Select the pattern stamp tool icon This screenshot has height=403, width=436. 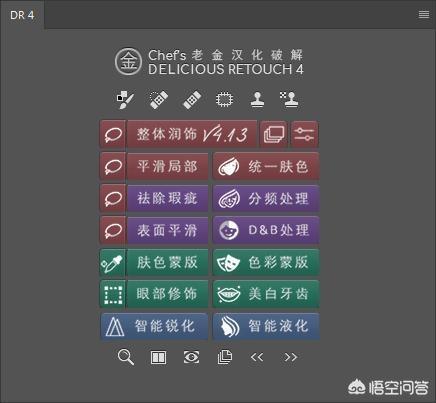289,100
